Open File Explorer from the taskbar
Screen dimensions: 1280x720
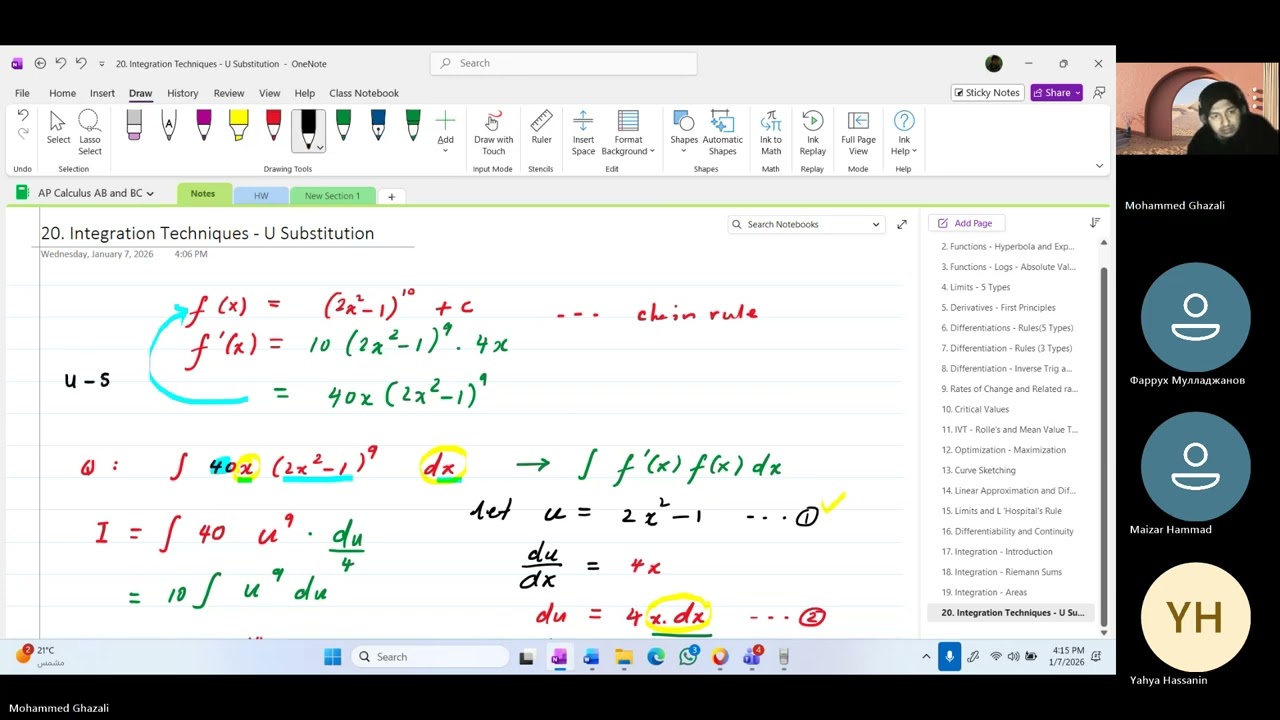point(624,657)
